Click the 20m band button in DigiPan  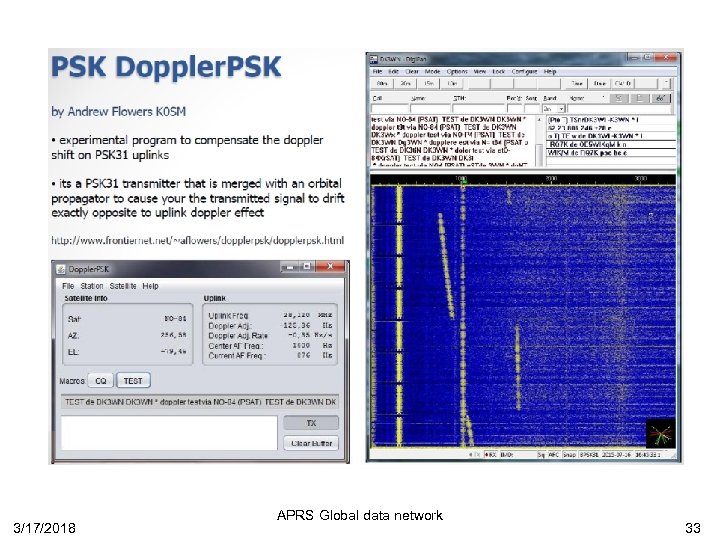[405, 84]
